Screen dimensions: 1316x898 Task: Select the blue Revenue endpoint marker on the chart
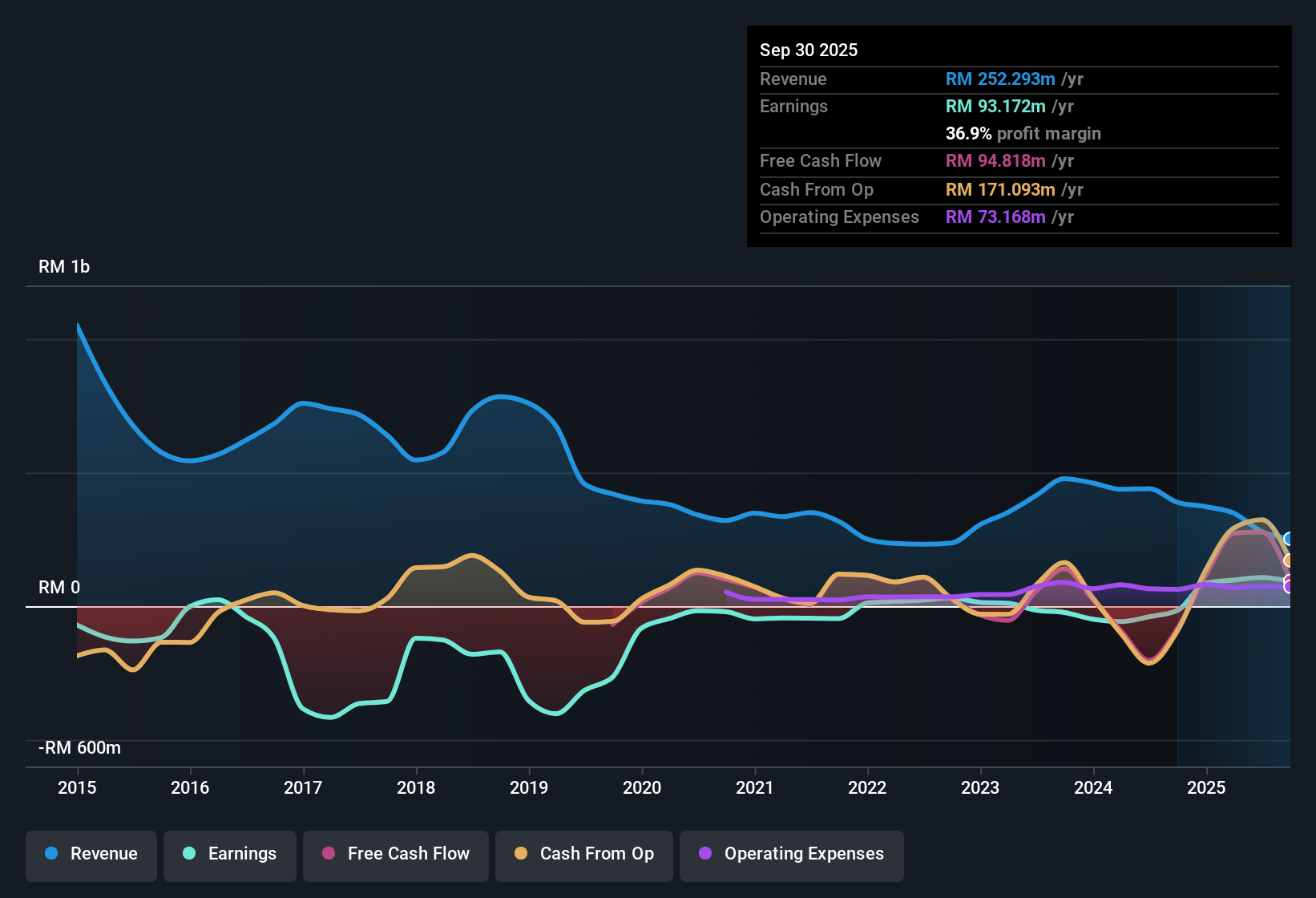pyautogui.click(x=1287, y=539)
